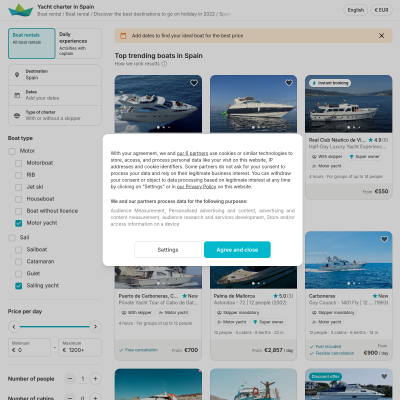Increase number of people
The height and width of the screenshot is (400, 400).
point(95,379)
